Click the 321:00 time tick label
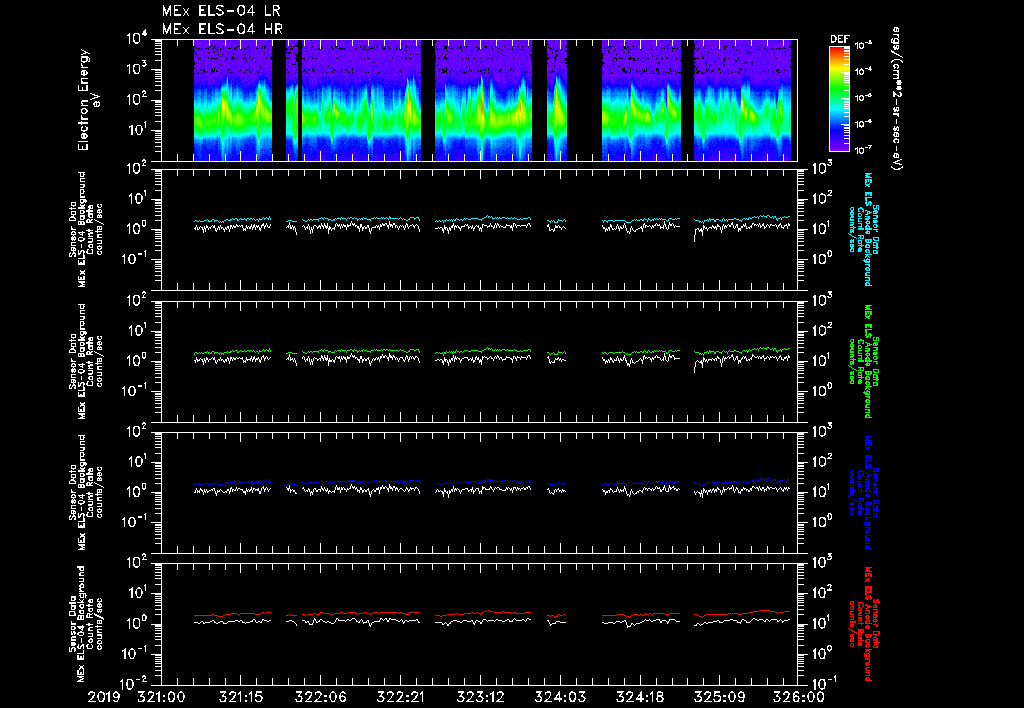 click(x=160, y=696)
